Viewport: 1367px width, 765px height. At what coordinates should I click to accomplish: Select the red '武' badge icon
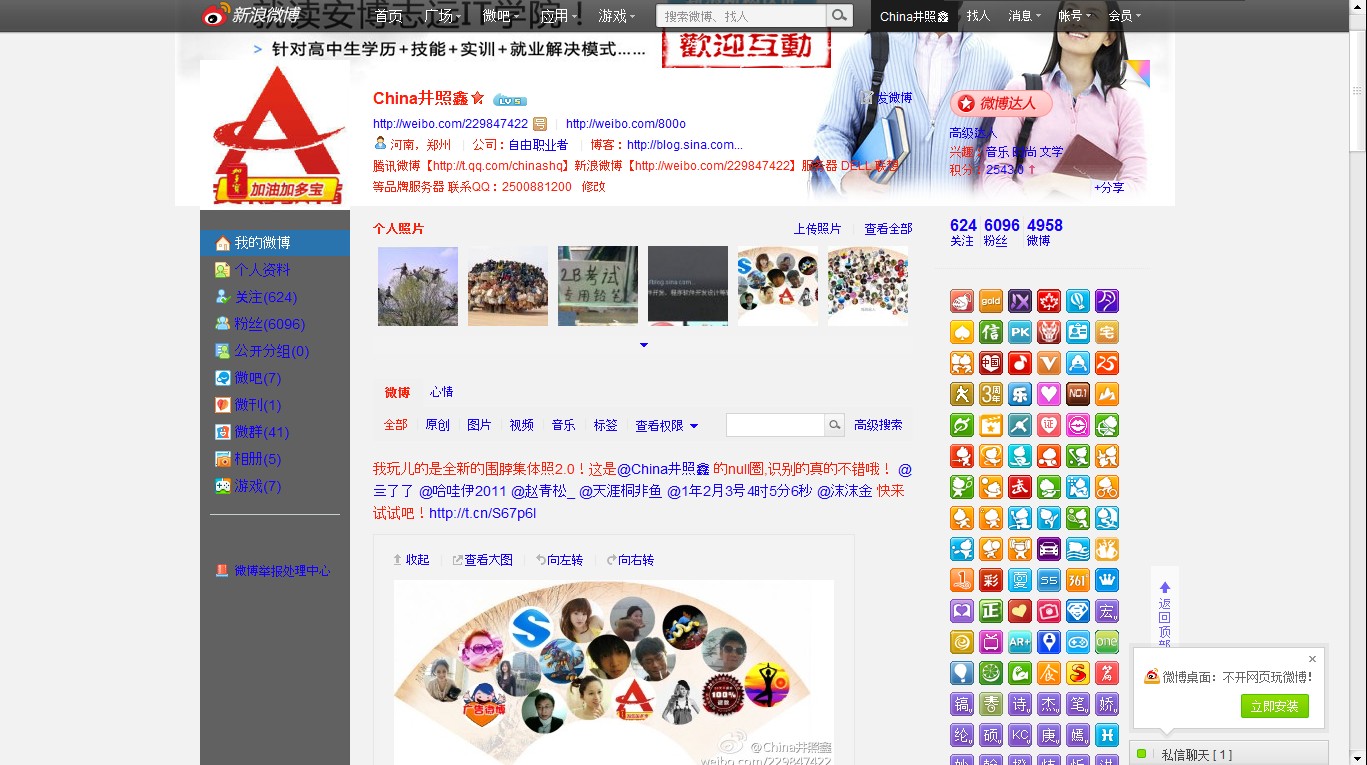pyautogui.click(x=1020, y=487)
